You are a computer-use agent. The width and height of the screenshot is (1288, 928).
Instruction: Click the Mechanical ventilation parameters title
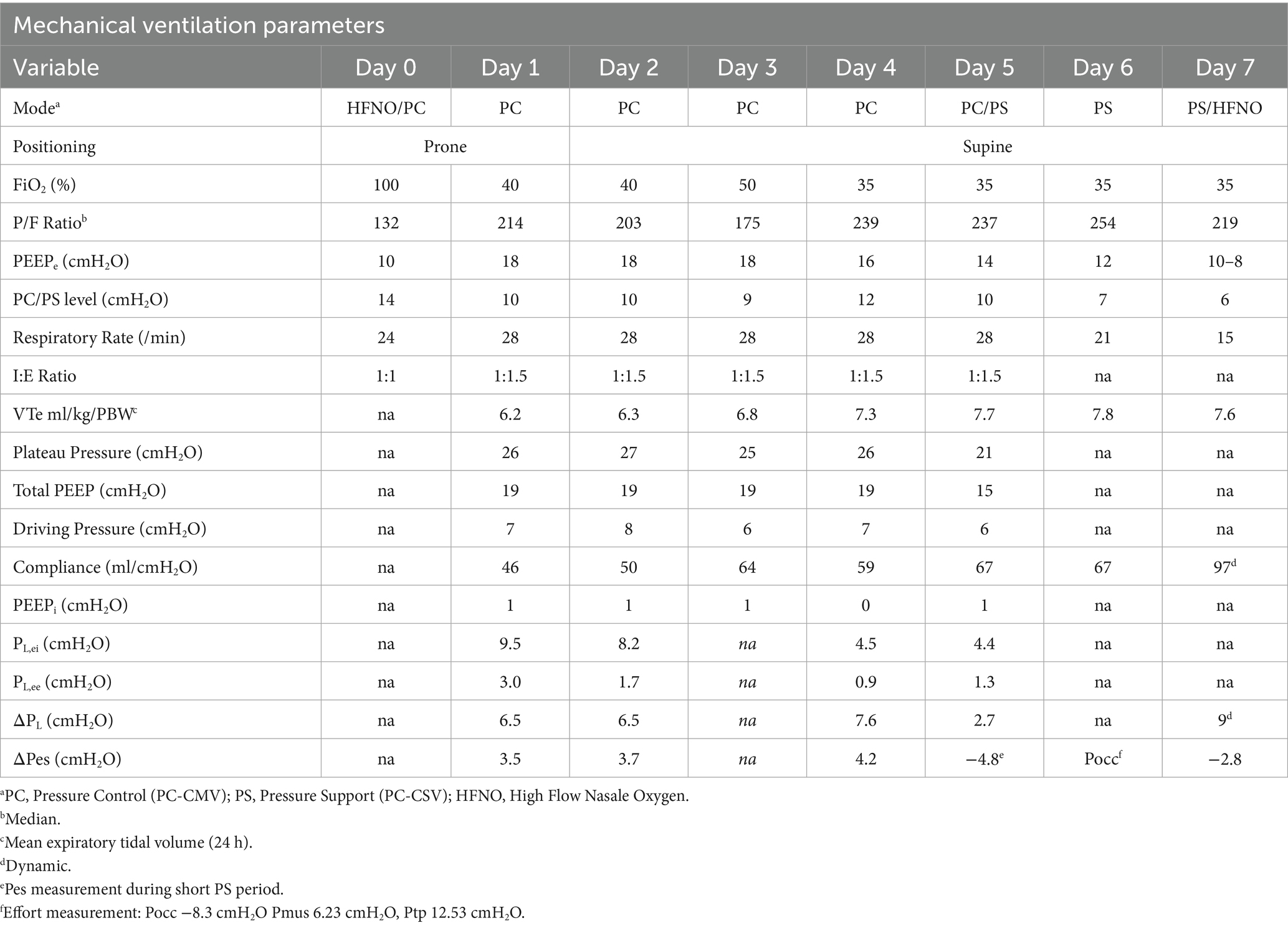(198, 25)
